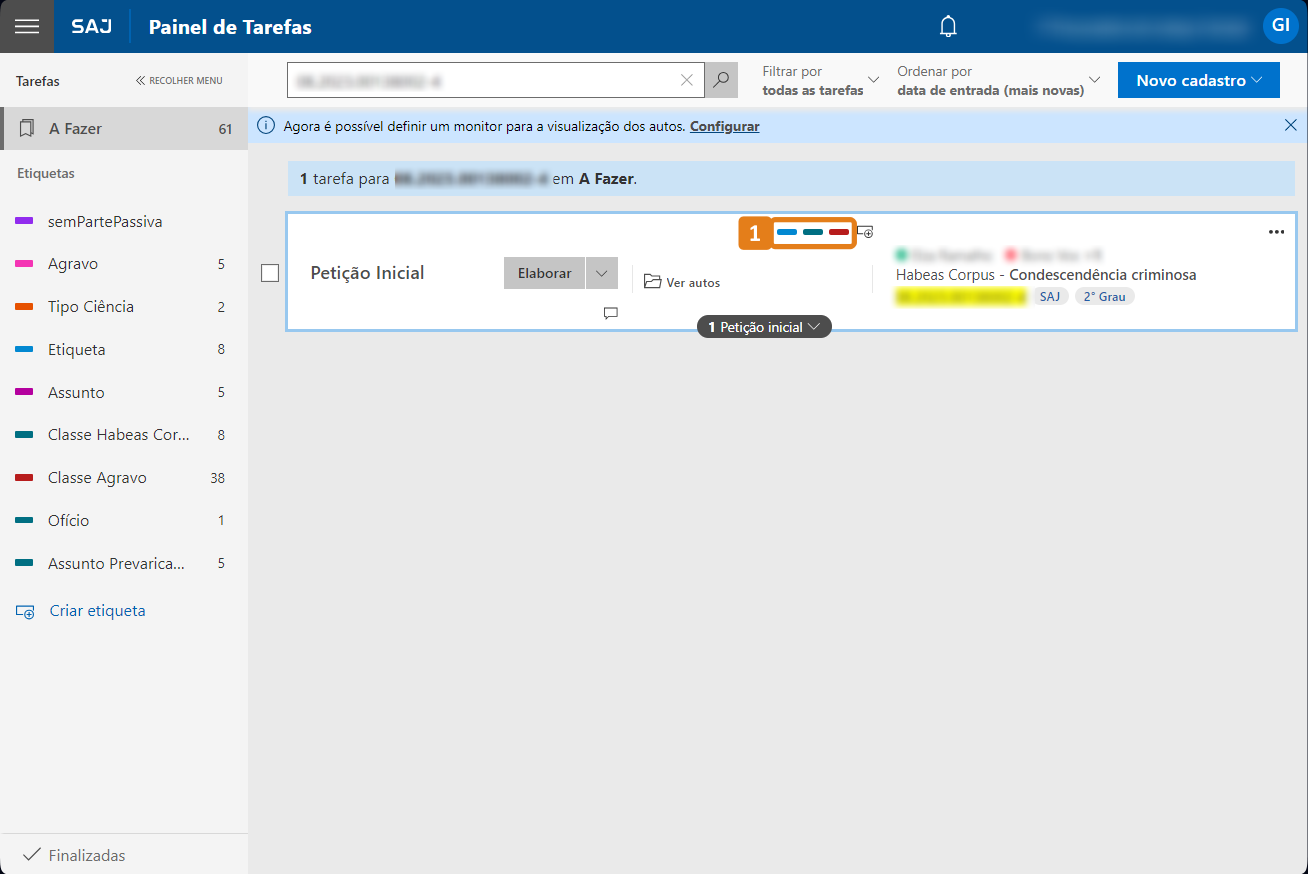Click the magnifier search button

(x=721, y=80)
